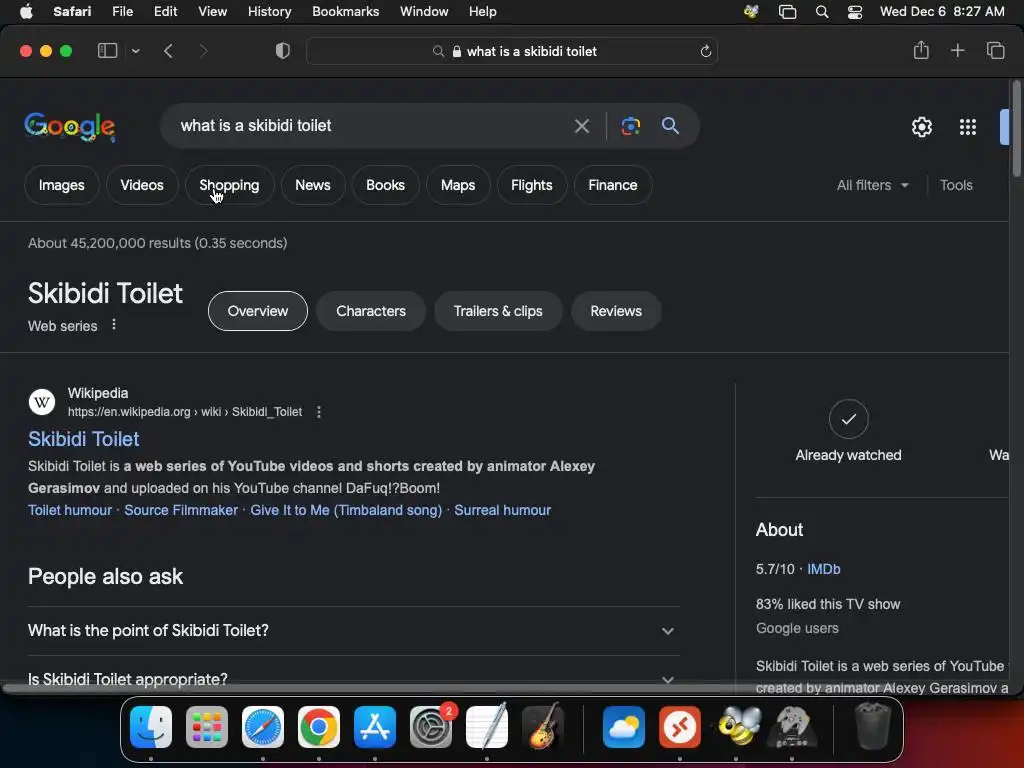Image resolution: width=1024 pixels, height=768 pixels.
Task: Open the Google apps grid
Action: [x=968, y=127]
